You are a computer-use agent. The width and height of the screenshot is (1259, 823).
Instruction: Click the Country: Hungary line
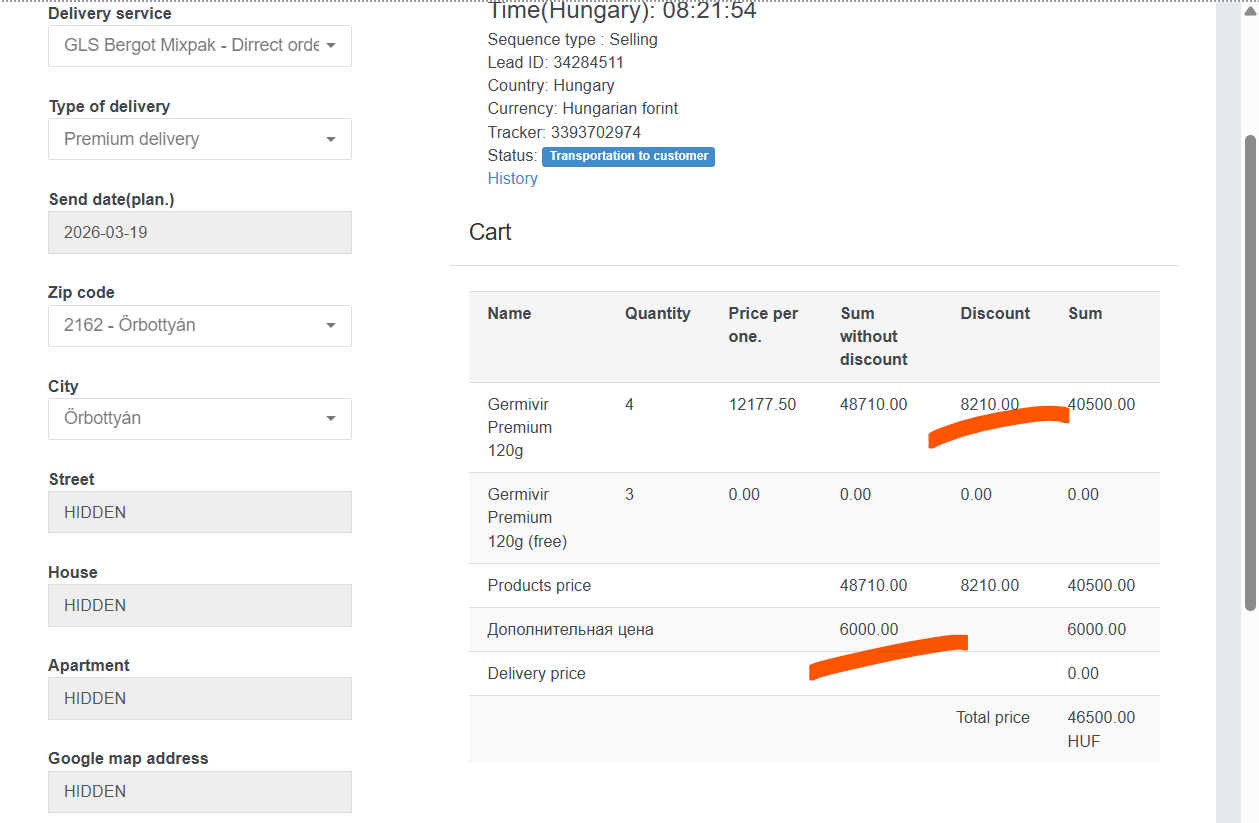click(551, 85)
